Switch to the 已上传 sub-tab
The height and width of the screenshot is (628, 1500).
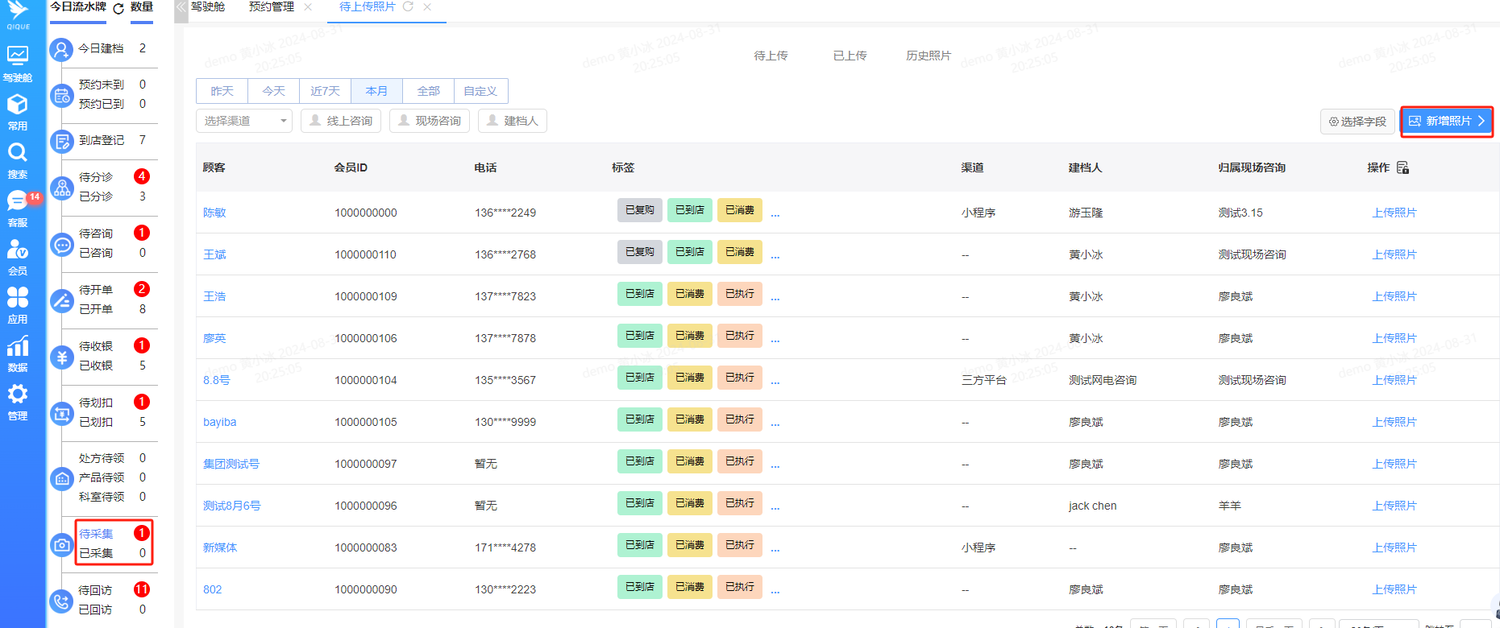[849, 56]
